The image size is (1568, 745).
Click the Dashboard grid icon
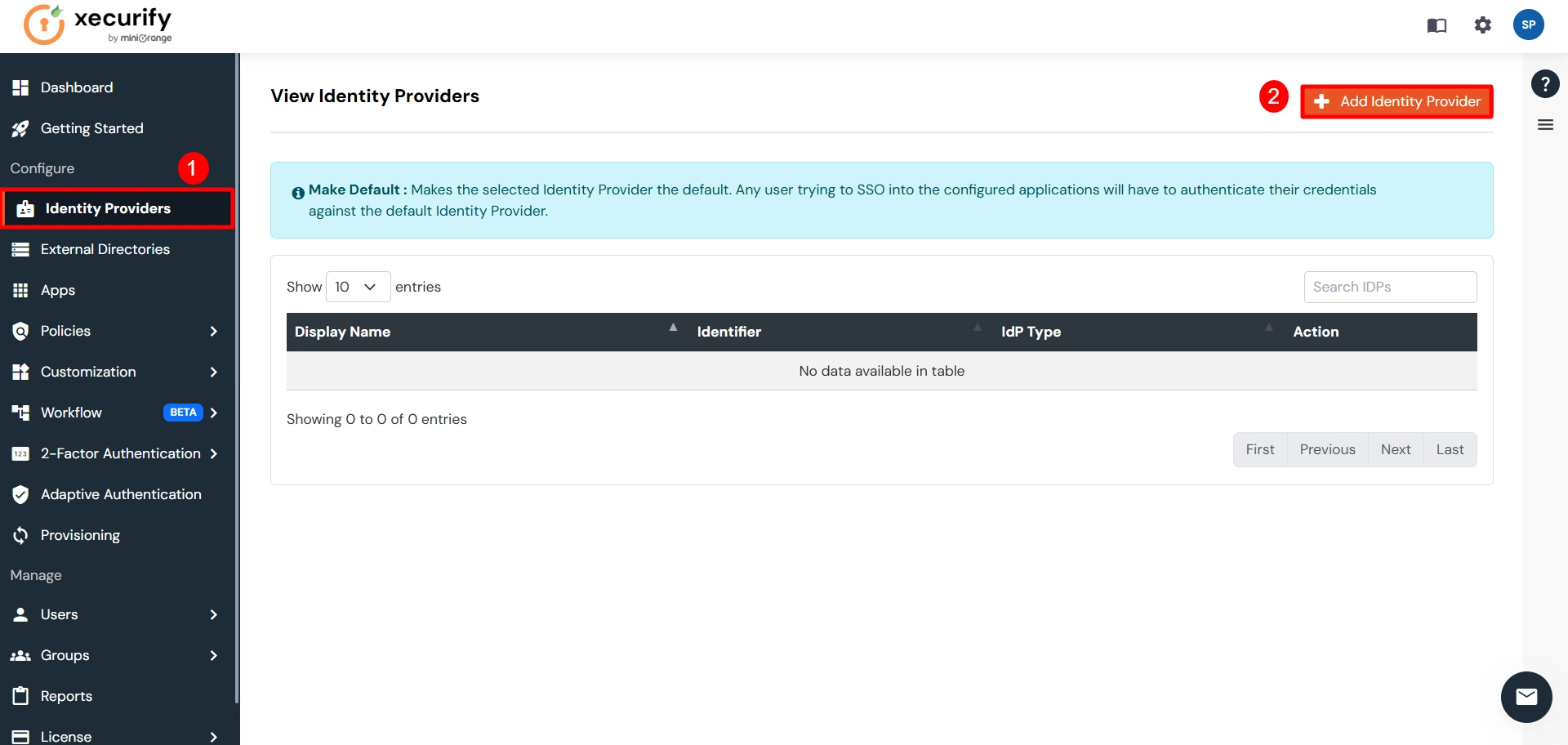click(x=20, y=87)
